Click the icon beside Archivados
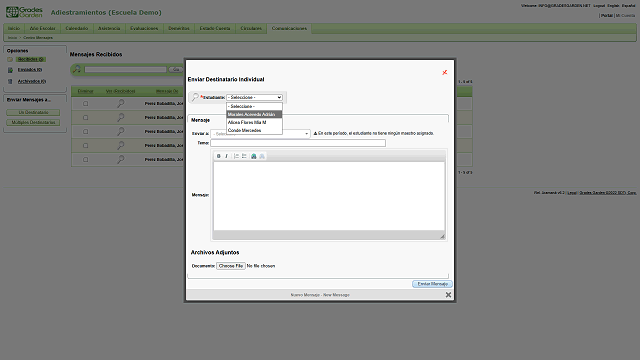The width and height of the screenshot is (640, 360). point(10,82)
